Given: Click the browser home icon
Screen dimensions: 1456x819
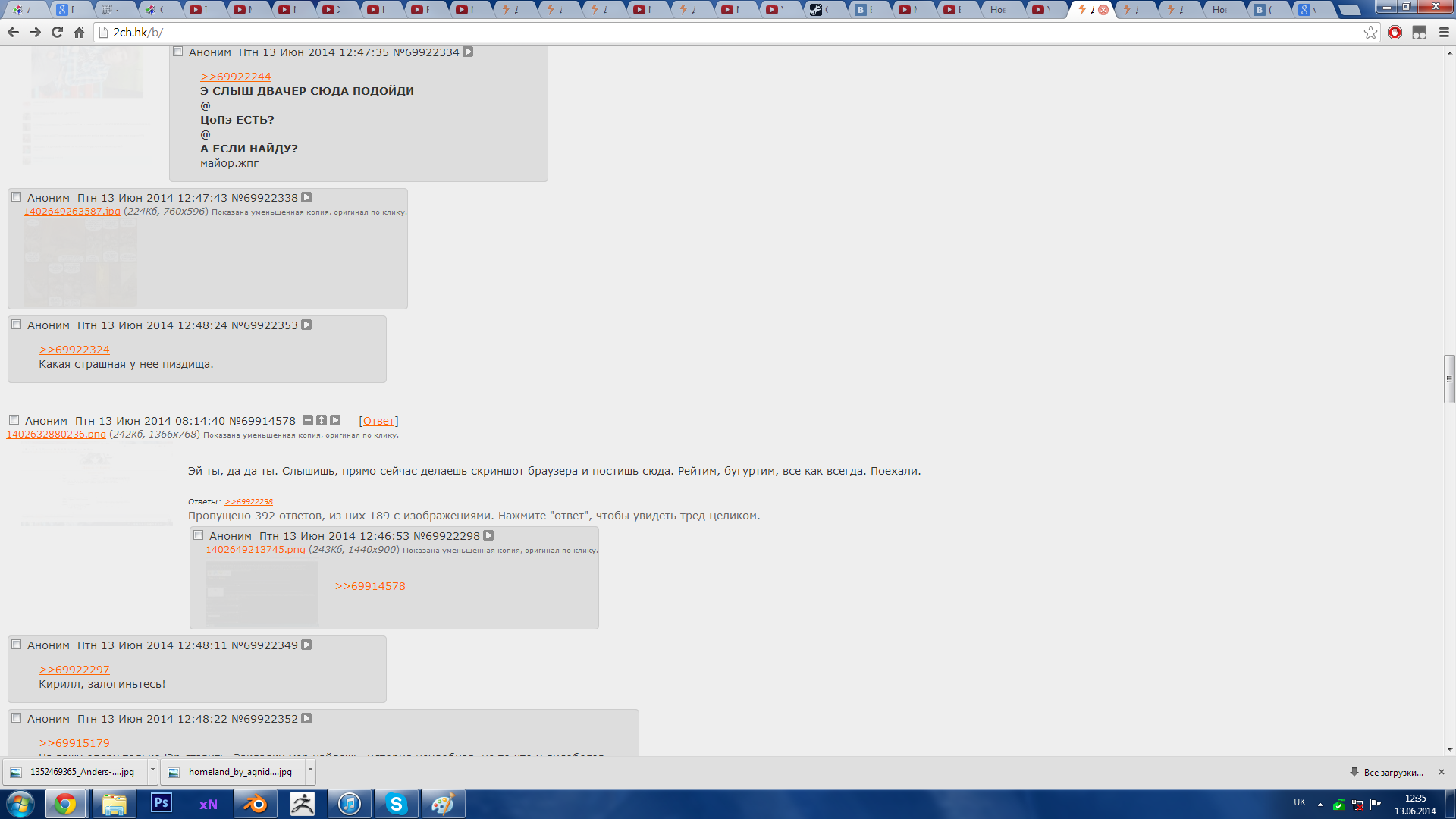Looking at the screenshot, I should (x=79, y=32).
